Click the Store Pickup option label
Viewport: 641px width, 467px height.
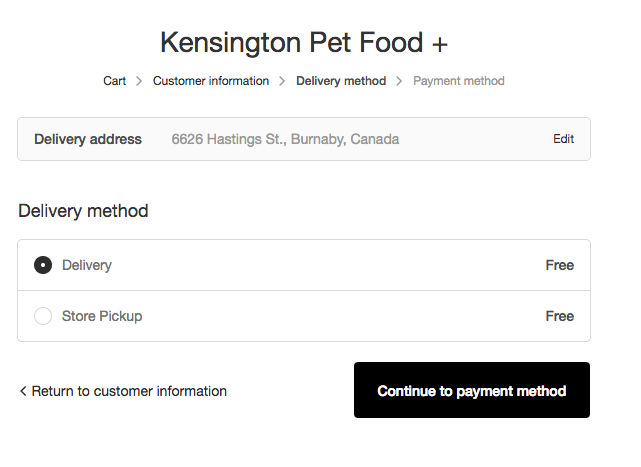(x=102, y=316)
